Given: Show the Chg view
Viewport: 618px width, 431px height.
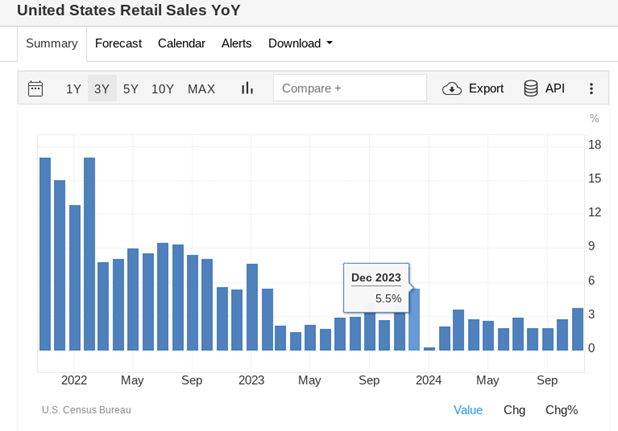Looking at the screenshot, I should [x=514, y=410].
